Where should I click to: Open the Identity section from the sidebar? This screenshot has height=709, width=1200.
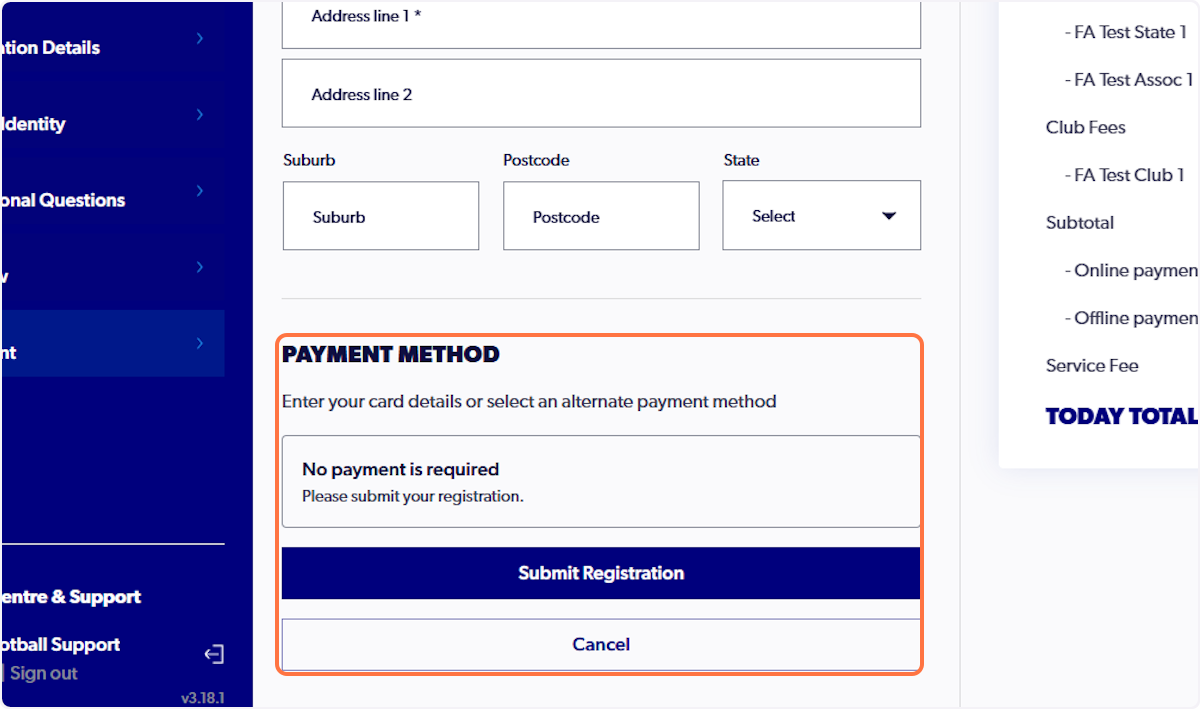[x=100, y=123]
